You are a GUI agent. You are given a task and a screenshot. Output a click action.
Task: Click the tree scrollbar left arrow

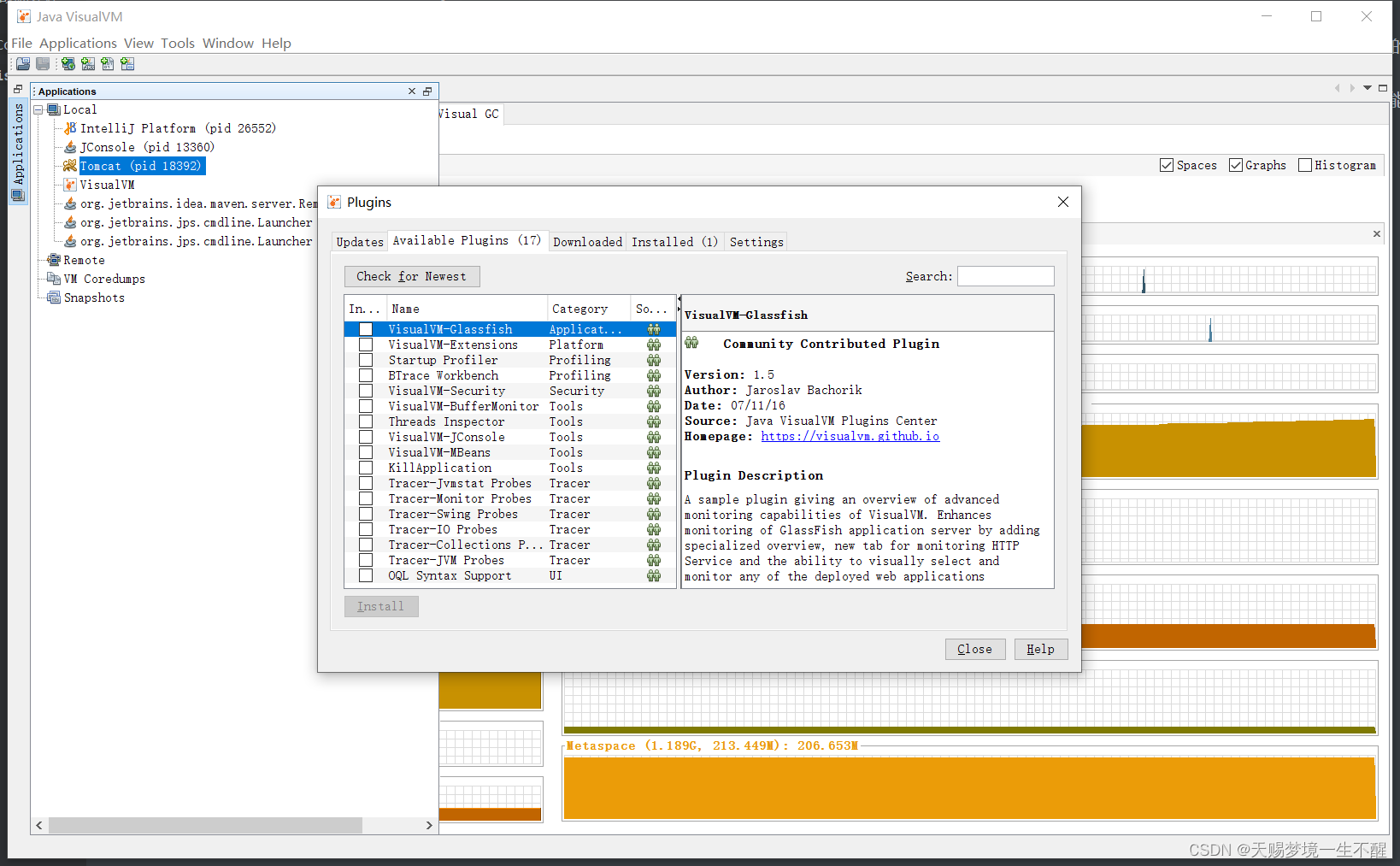click(x=39, y=825)
